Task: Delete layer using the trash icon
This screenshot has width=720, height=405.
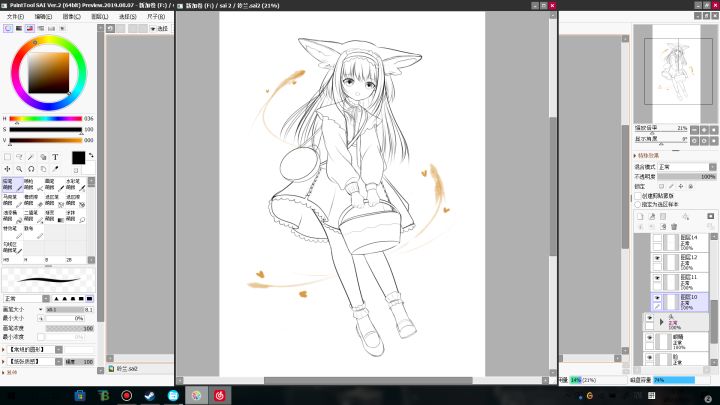Action: [x=674, y=226]
